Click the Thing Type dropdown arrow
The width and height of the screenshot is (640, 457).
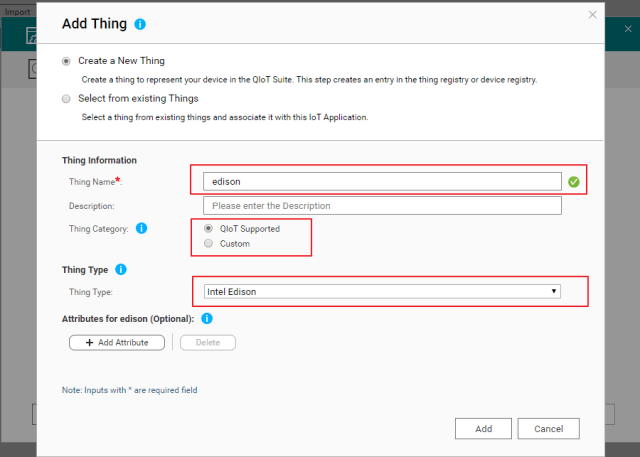[554, 291]
